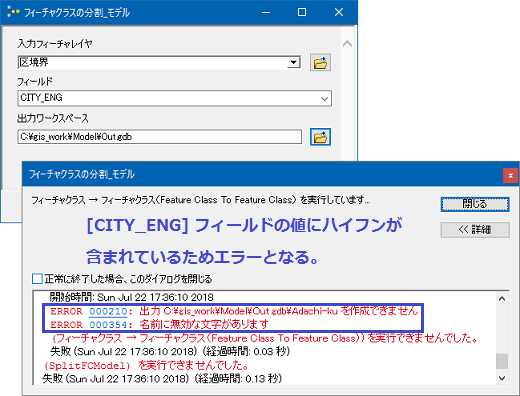Collapse details with << 詳細 button

click(x=475, y=230)
